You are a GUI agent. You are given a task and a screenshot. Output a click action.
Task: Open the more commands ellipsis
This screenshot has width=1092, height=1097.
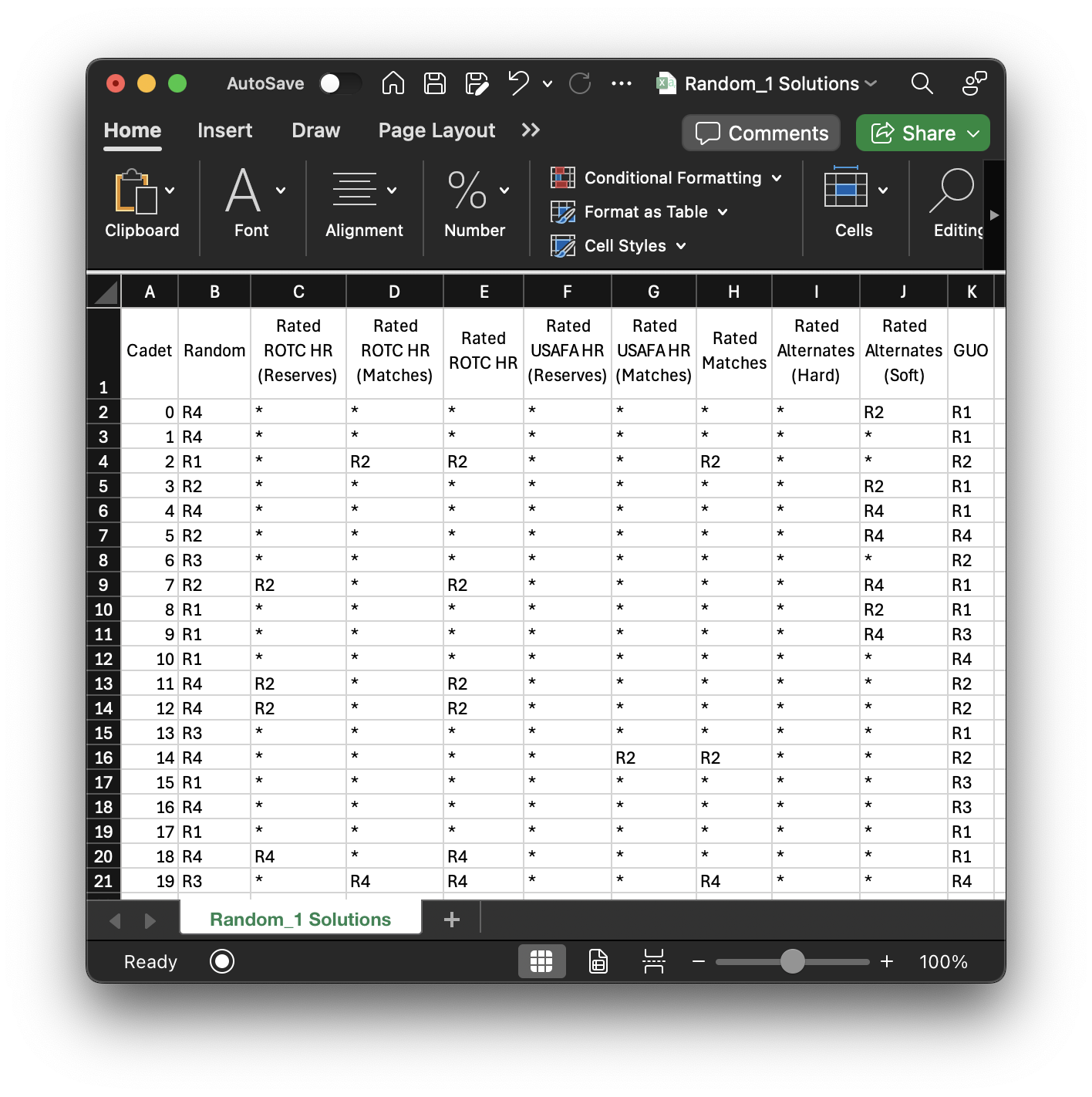(x=622, y=83)
